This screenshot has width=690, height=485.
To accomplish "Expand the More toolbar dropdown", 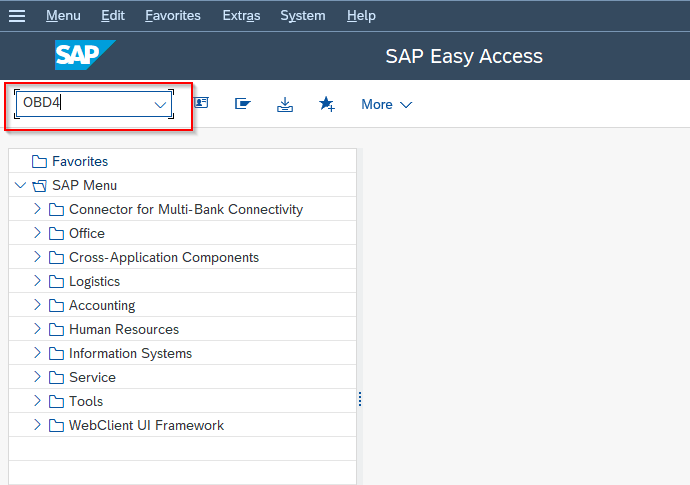I will (386, 104).
